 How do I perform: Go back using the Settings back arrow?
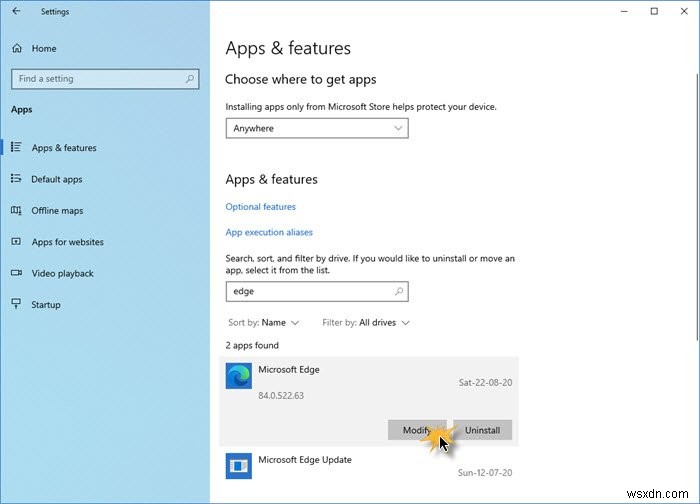coord(17,11)
